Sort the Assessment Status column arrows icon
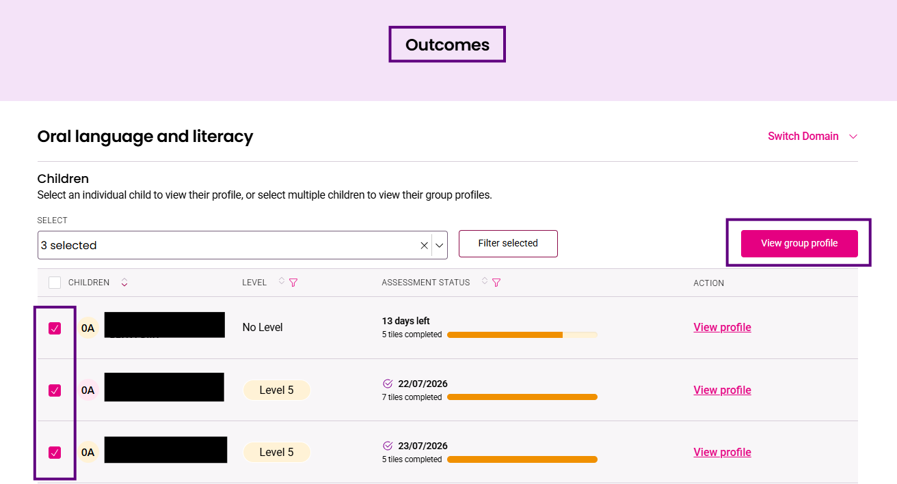This screenshot has width=897, height=484. coord(485,281)
